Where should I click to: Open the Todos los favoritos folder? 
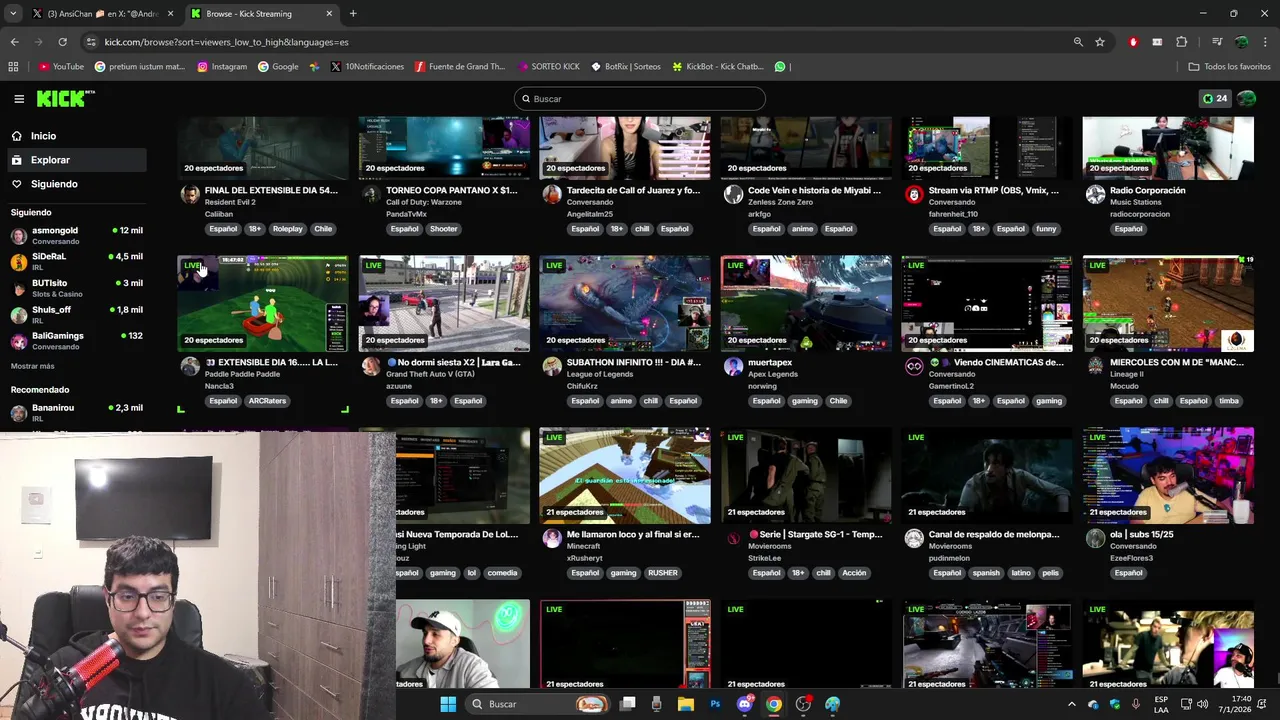coord(1229,67)
